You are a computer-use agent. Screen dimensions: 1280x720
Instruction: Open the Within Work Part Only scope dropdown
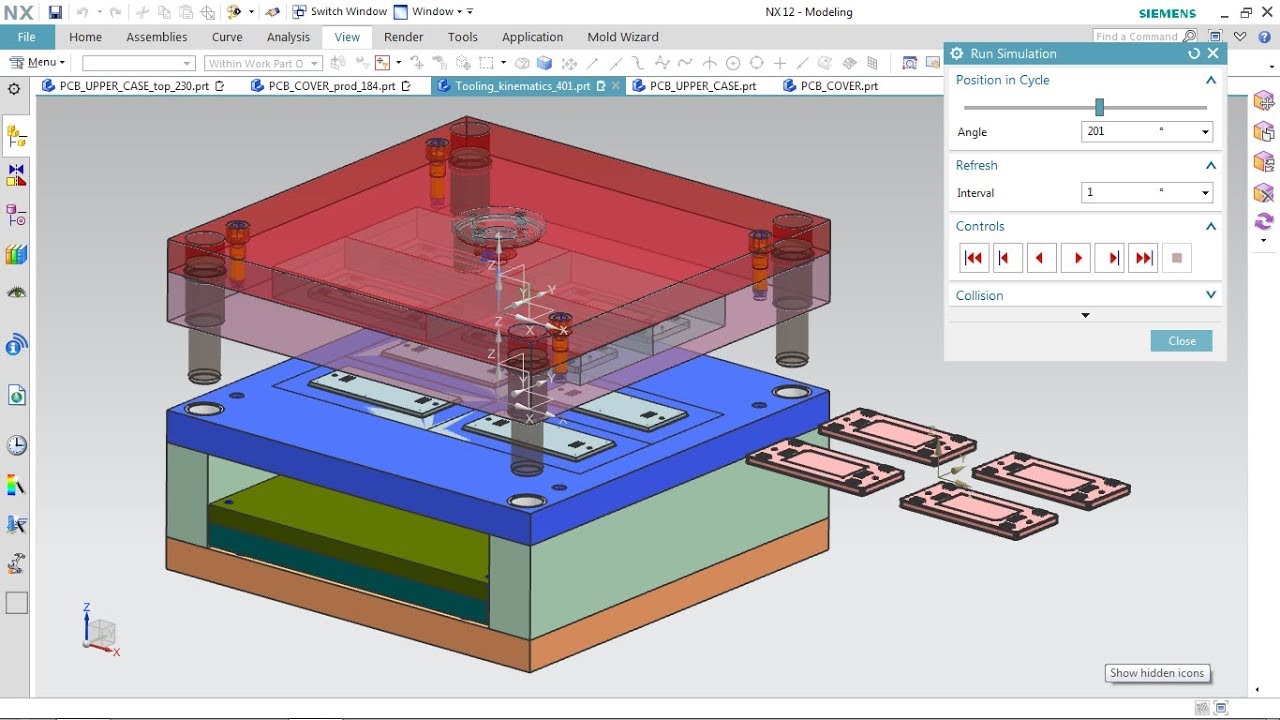point(264,63)
